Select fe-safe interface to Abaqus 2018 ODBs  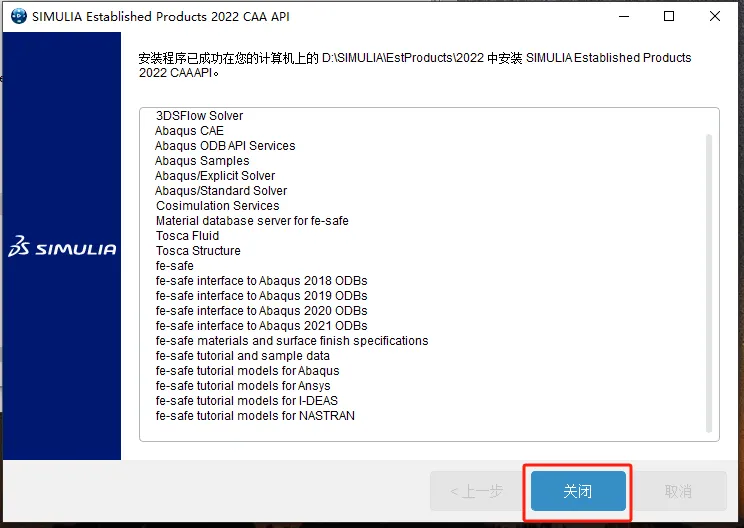[x=261, y=281]
